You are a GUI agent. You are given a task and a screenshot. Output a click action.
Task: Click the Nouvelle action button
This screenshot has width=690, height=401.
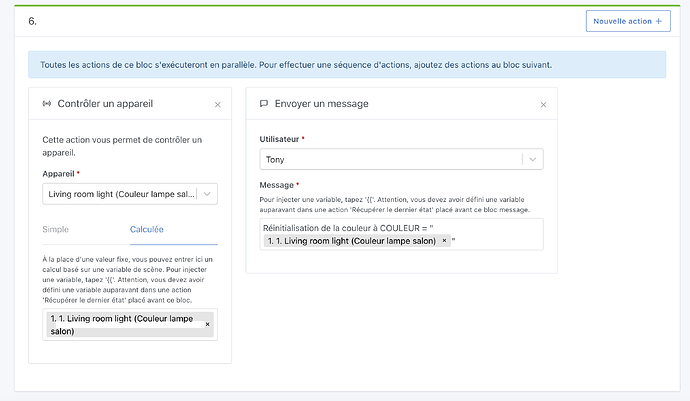pyautogui.click(x=628, y=21)
